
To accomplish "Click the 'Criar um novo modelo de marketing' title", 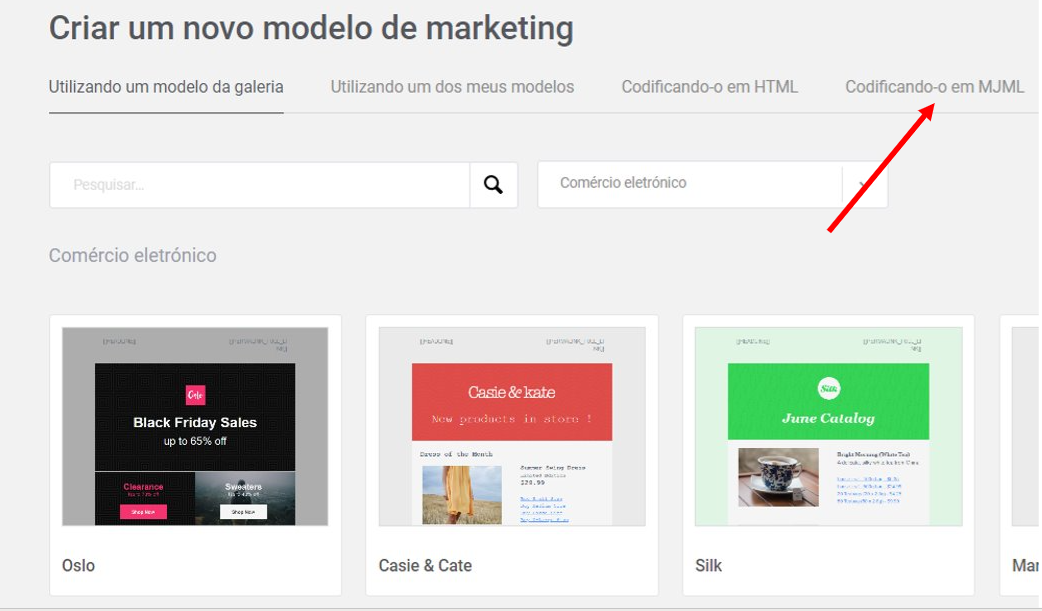I will click(311, 29).
